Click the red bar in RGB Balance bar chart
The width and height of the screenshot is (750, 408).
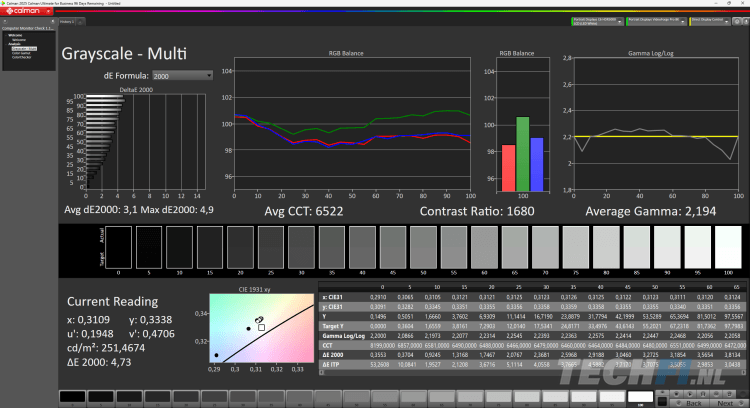(x=508, y=168)
